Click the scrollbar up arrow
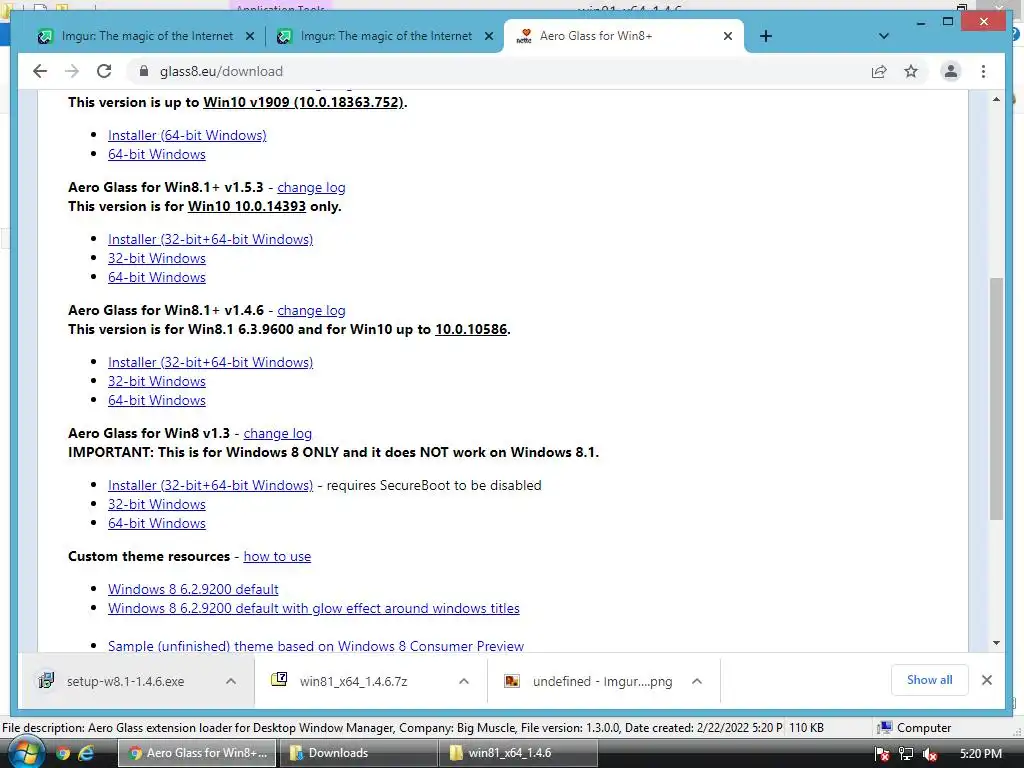 (996, 99)
